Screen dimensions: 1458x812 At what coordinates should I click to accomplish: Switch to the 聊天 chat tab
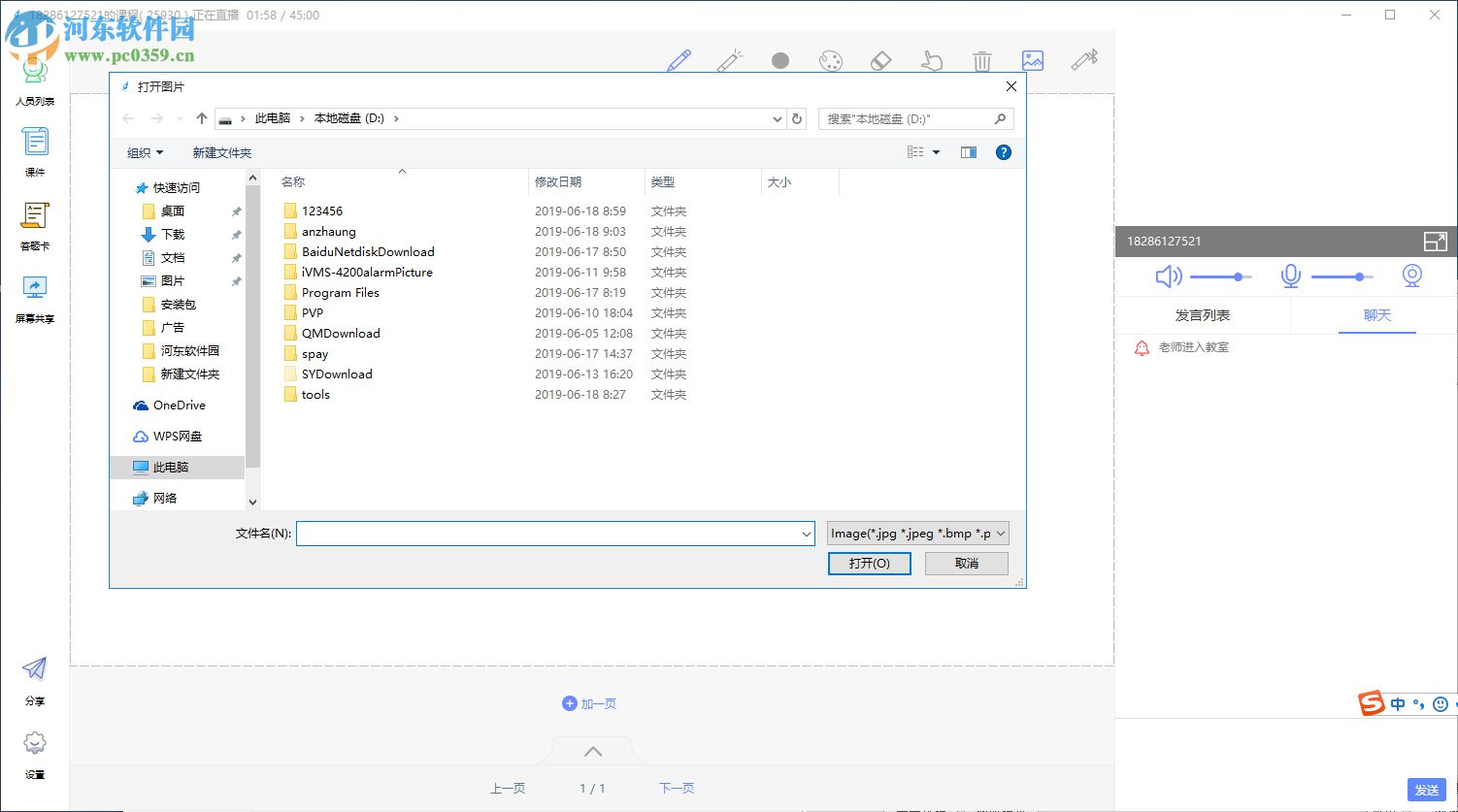(x=1377, y=315)
